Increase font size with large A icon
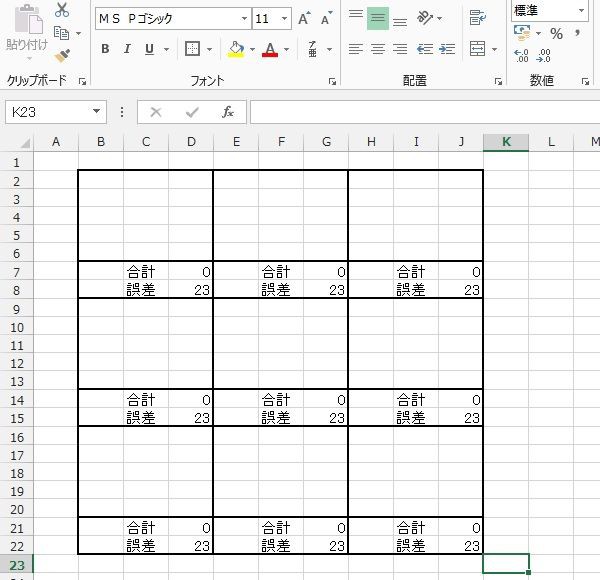This screenshot has width=600, height=580. pos(304,18)
